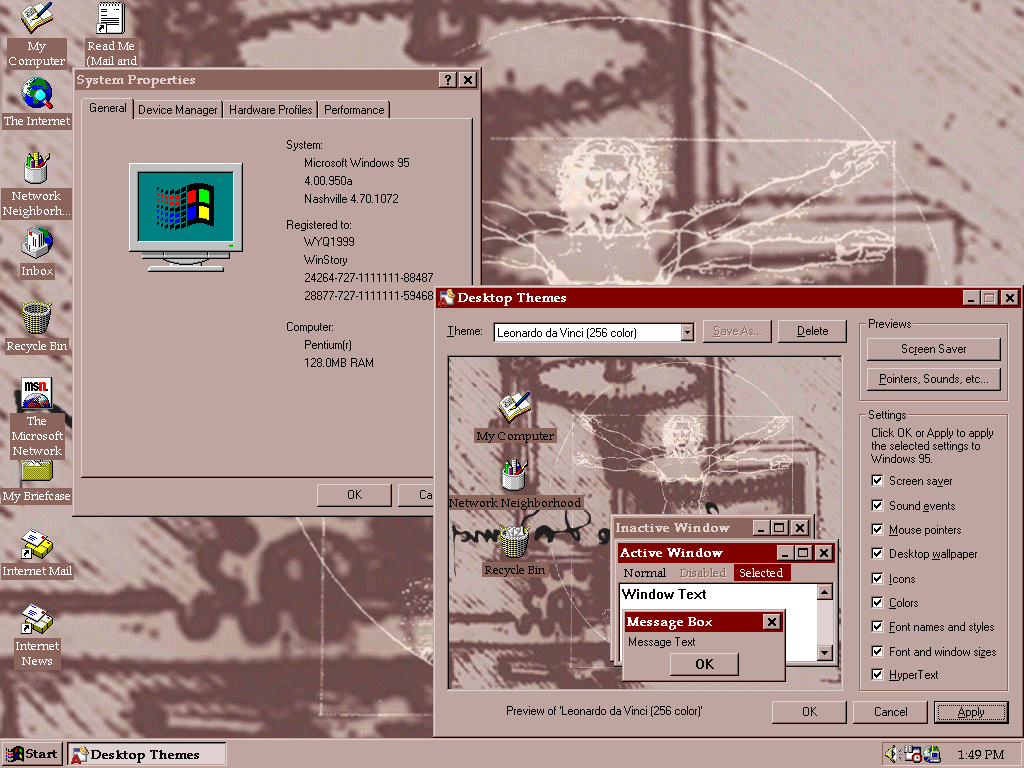Toggle Font names and styles checkbox
1024x768 pixels.
pyautogui.click(x=877, y=627)
